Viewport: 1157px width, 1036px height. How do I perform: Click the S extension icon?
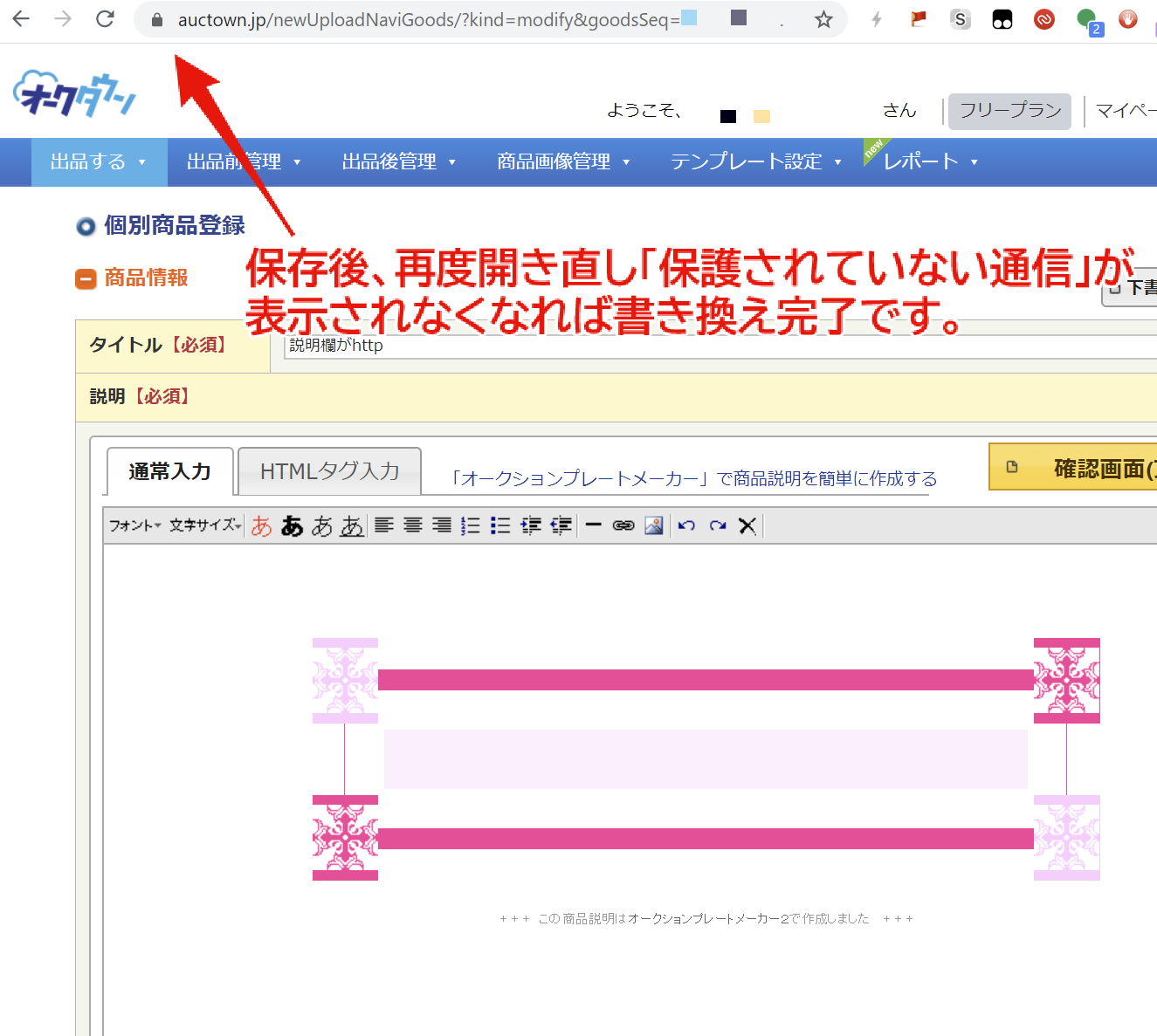pyautogui.click(x=961, y=18)
